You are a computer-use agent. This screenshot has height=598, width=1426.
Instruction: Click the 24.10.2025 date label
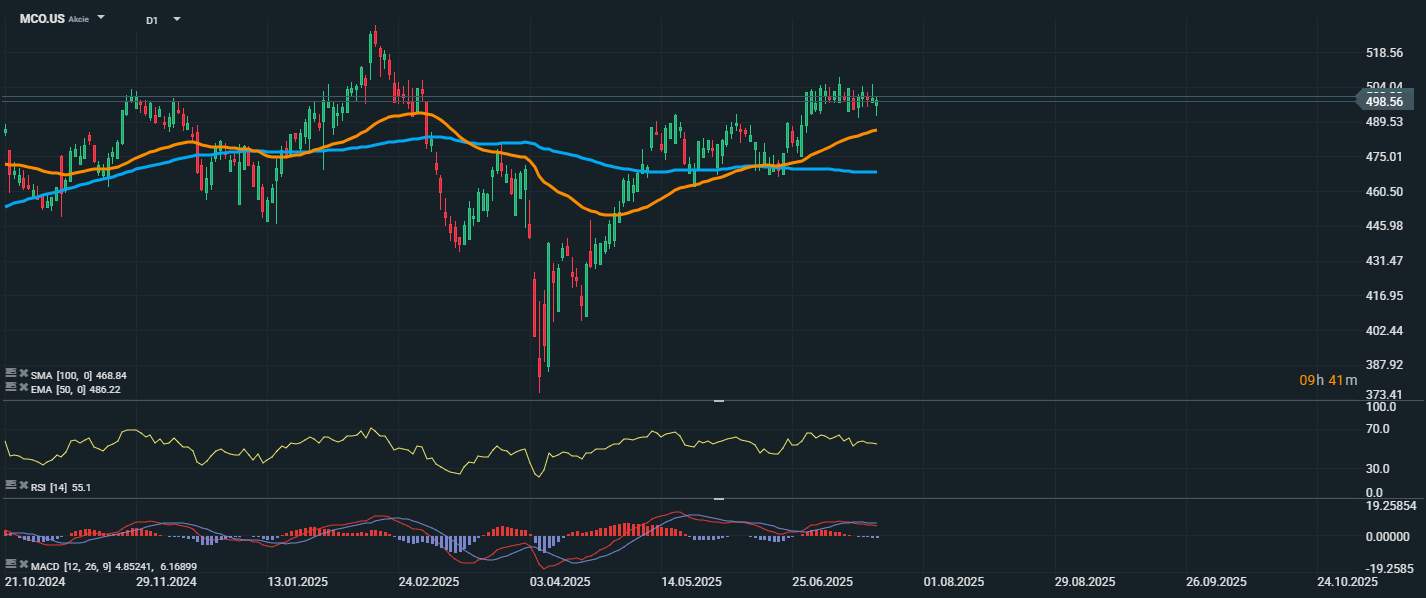pyautogui.click(x=1347, y=582)
